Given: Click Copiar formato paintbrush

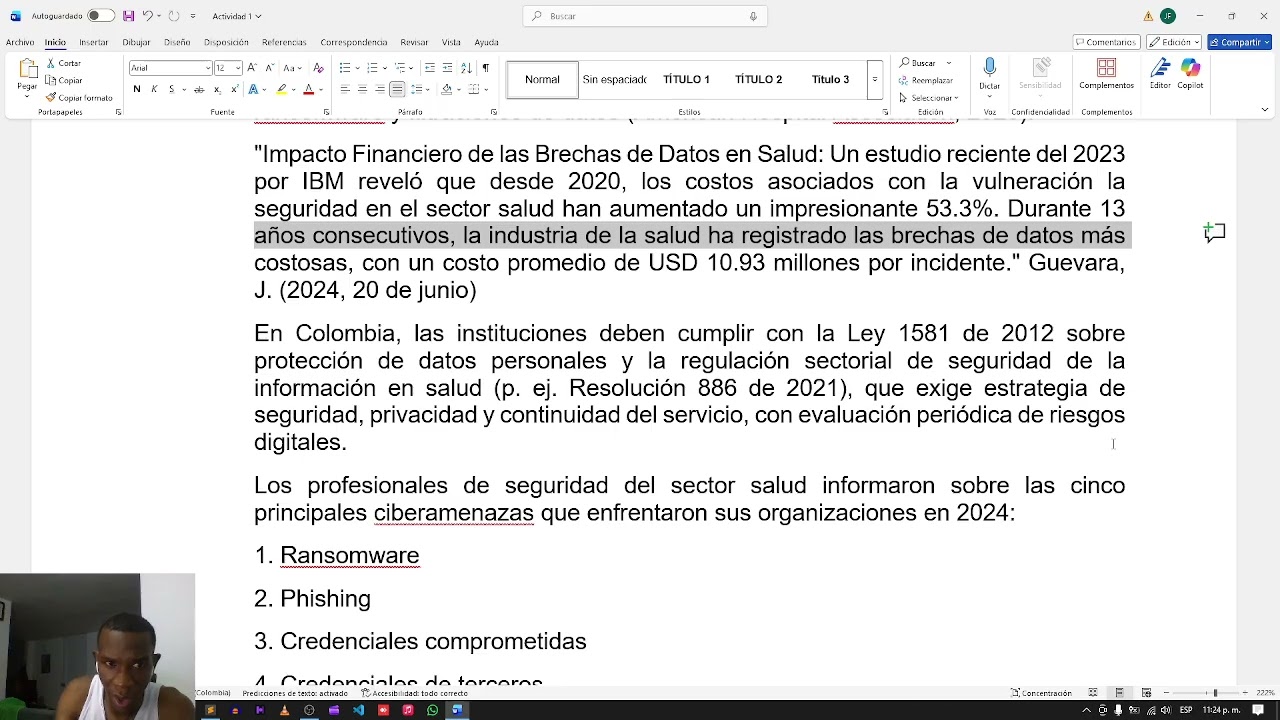Looking at the screenshot, I should pyautogui.click(x=51, y=98).
